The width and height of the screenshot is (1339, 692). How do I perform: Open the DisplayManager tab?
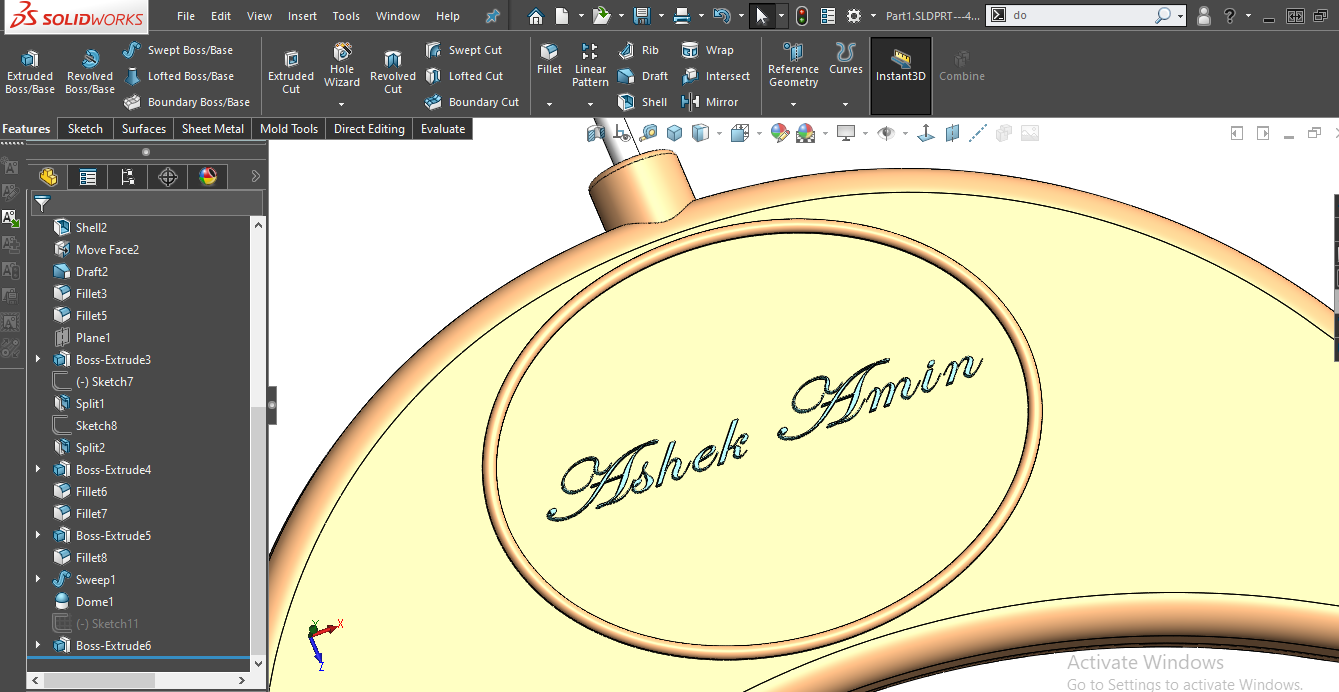tap(208, 177)
